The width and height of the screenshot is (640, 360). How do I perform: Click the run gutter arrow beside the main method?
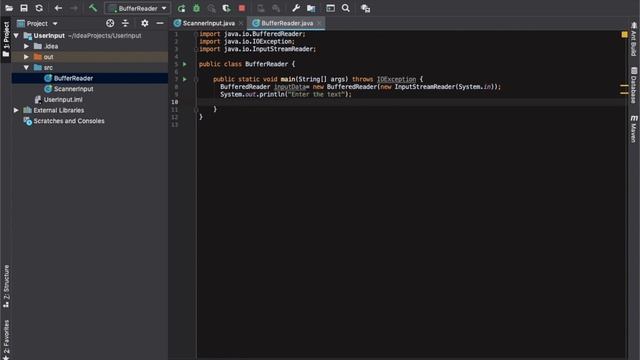185,79
